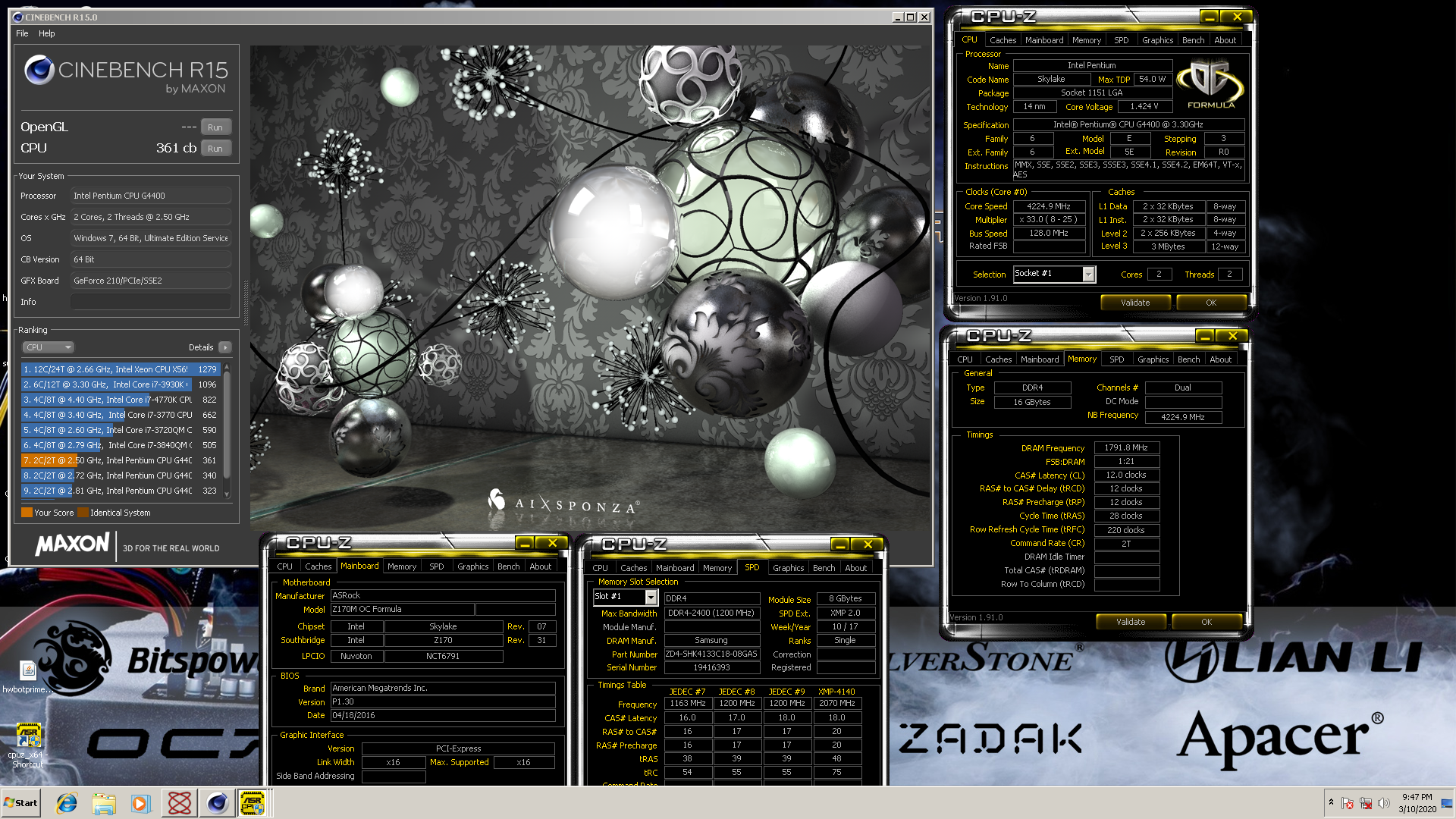The height and width of the screenshot is (819, 1456).
Task: Switch to CPU-Z via taskbar chip icon
Action: point(253,803)
